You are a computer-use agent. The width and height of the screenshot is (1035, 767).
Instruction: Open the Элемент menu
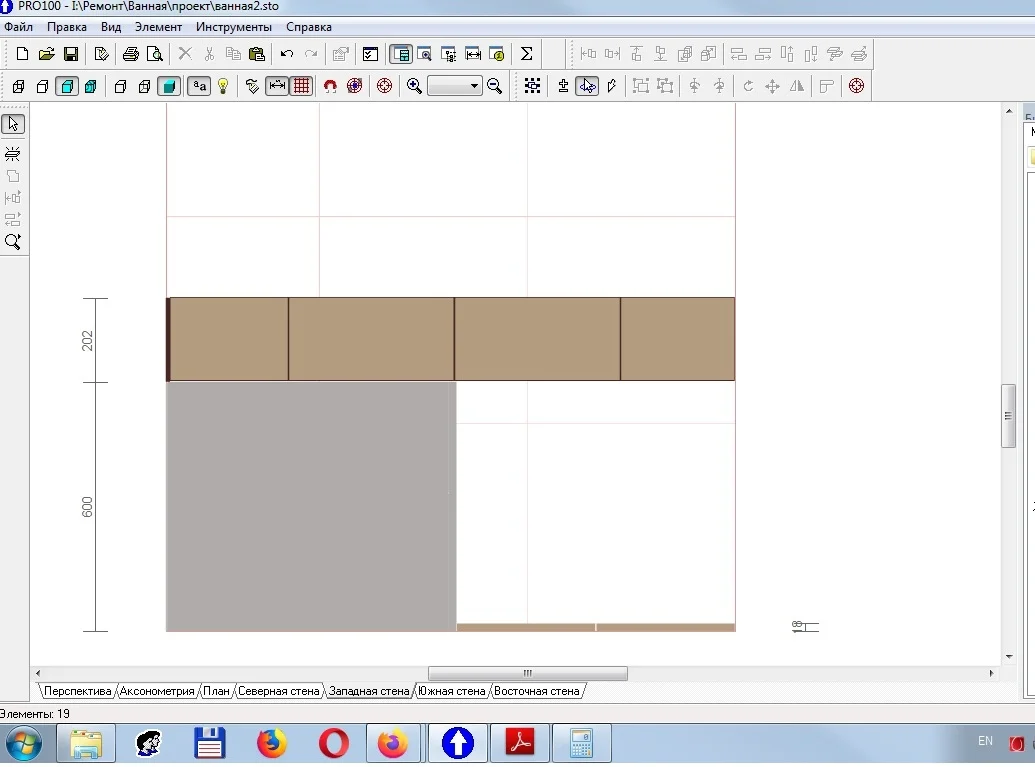(x=158, y=27)
